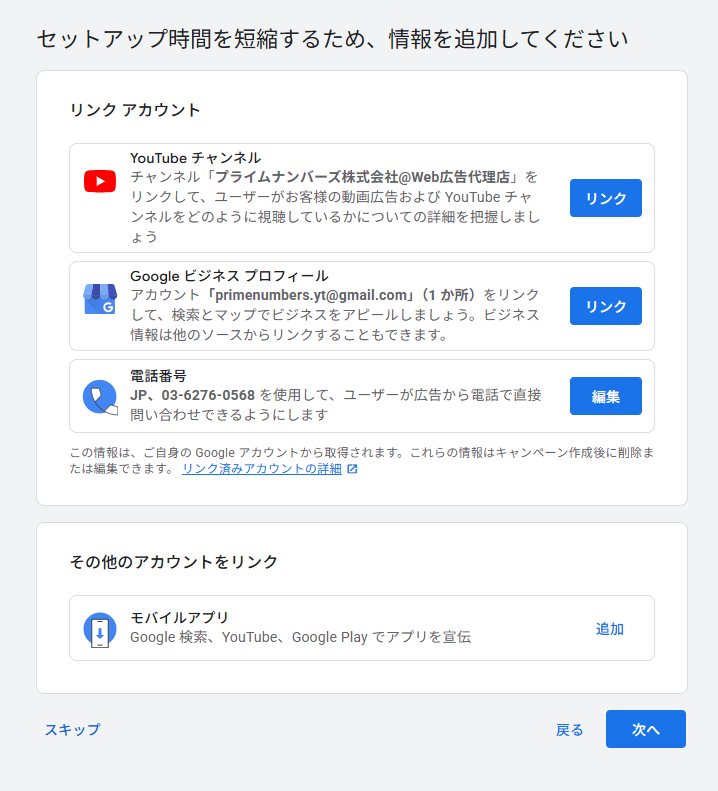This screenshot has height=791, width=718.
Task: Click the external link icon beside リンク済みアカウントの詳細
Action: [x=352, y=469]
